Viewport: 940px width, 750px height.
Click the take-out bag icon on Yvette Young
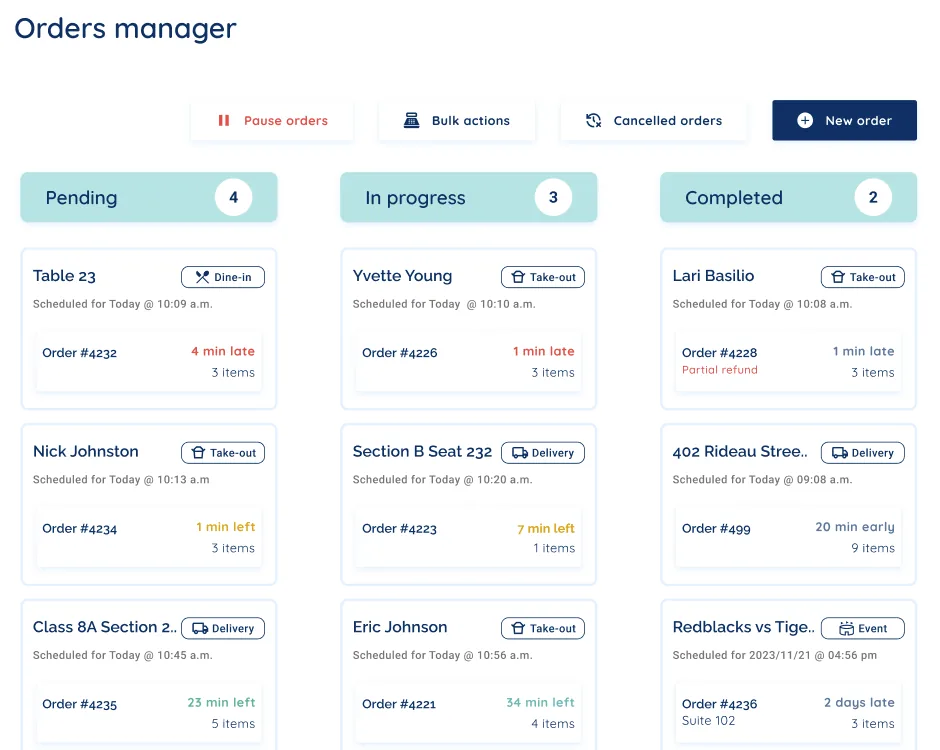click(518, 277)
